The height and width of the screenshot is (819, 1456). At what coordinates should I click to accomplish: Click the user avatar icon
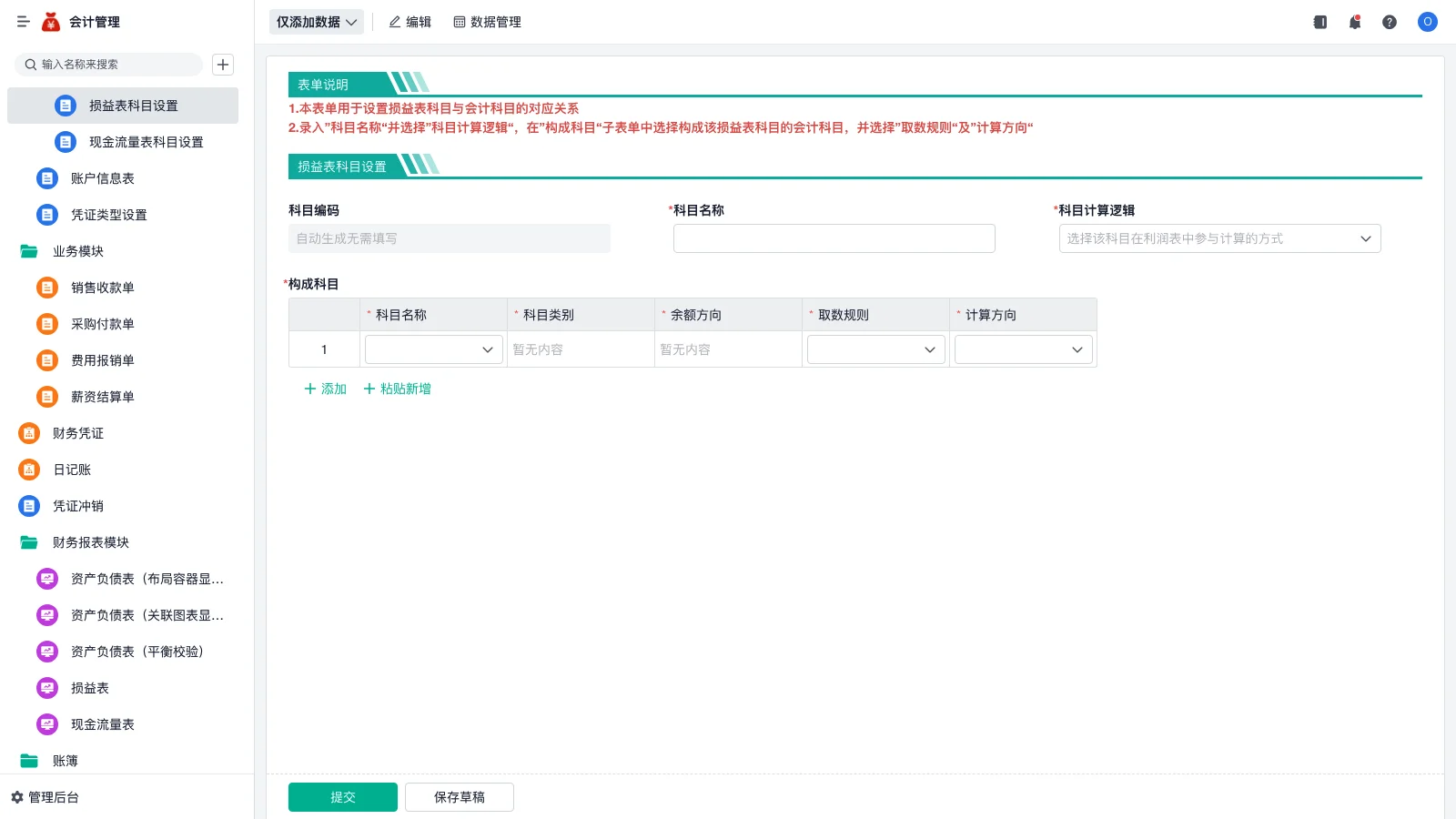(1428, 22)
